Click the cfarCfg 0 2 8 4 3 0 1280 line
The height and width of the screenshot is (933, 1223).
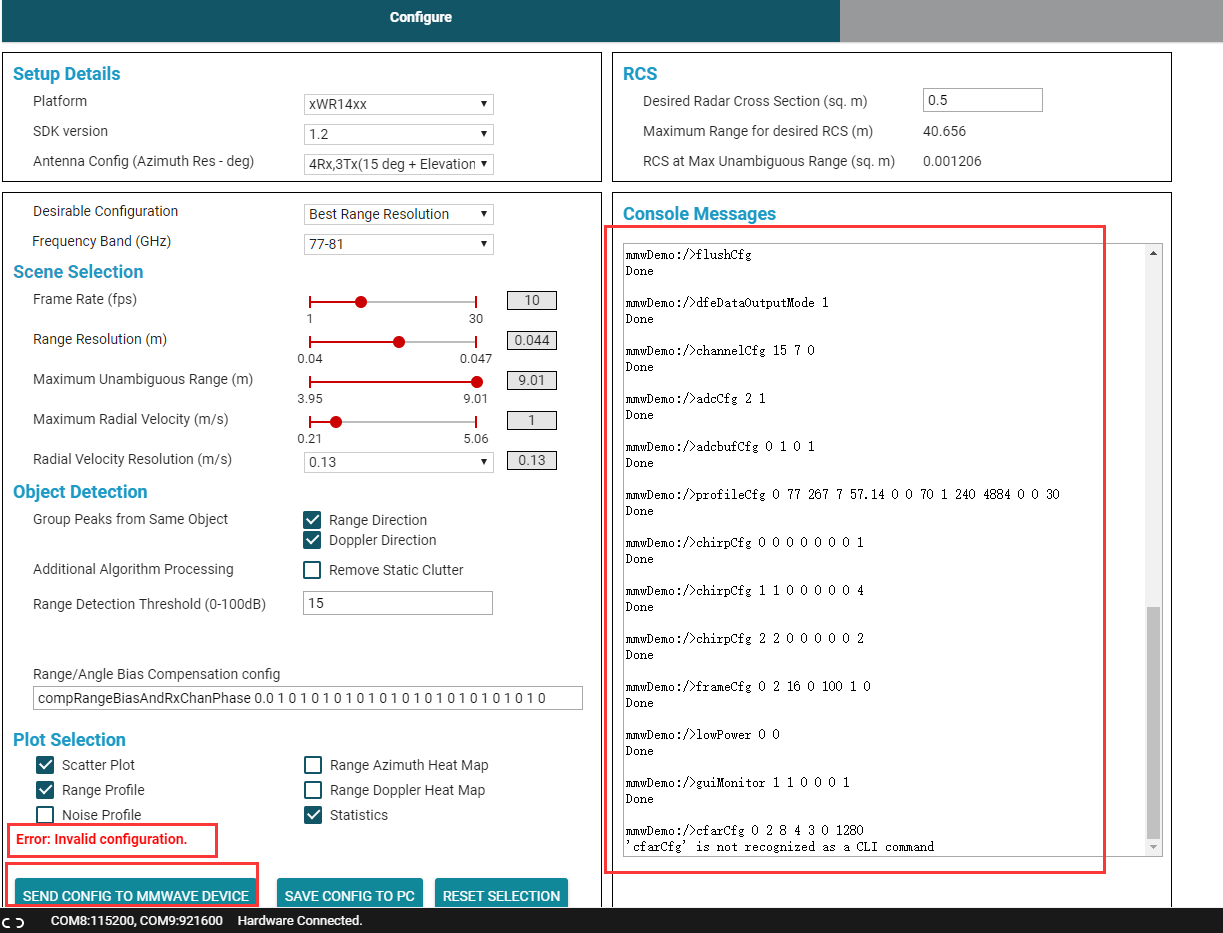coord(745,831)
